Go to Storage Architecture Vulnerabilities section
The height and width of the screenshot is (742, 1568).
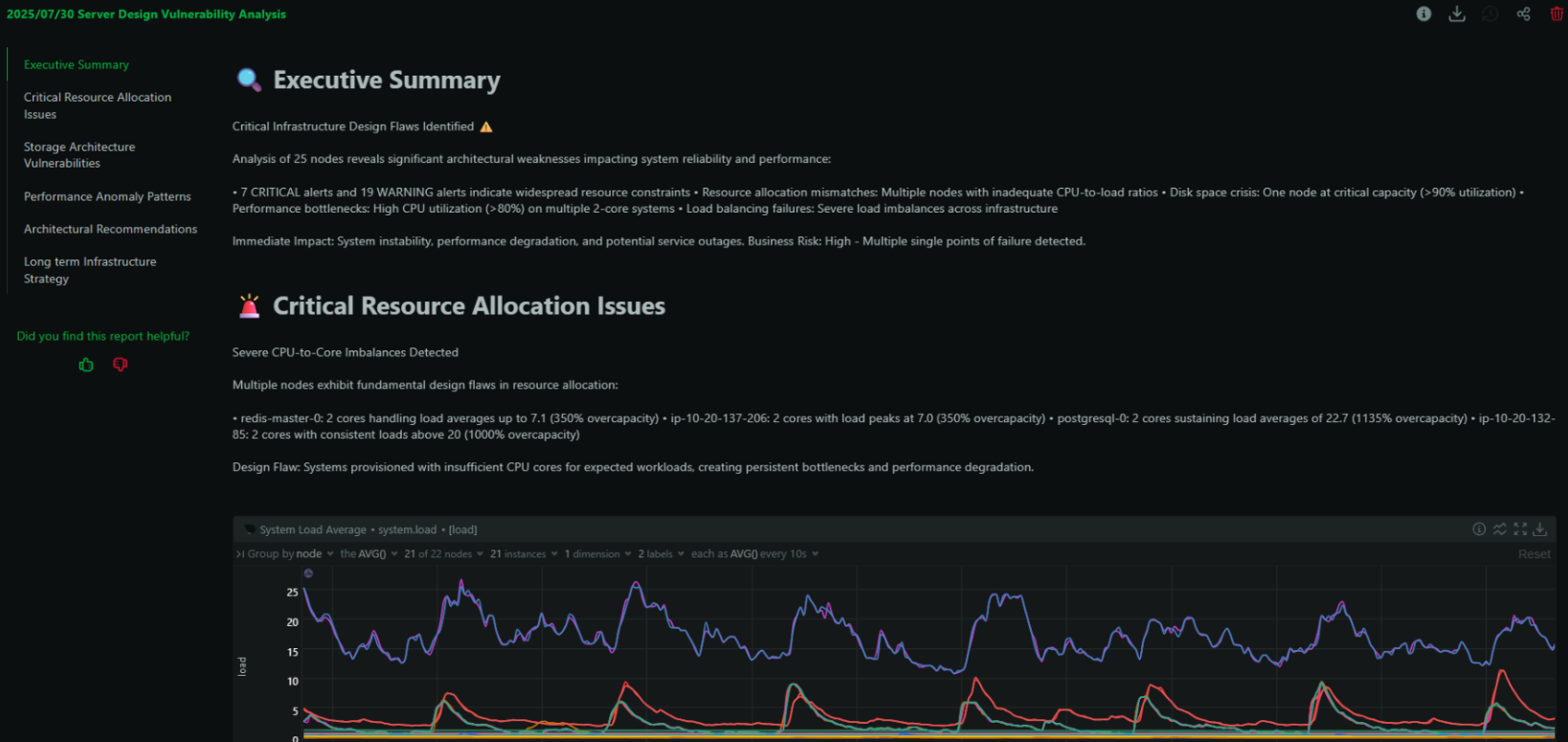pos(79,155)
